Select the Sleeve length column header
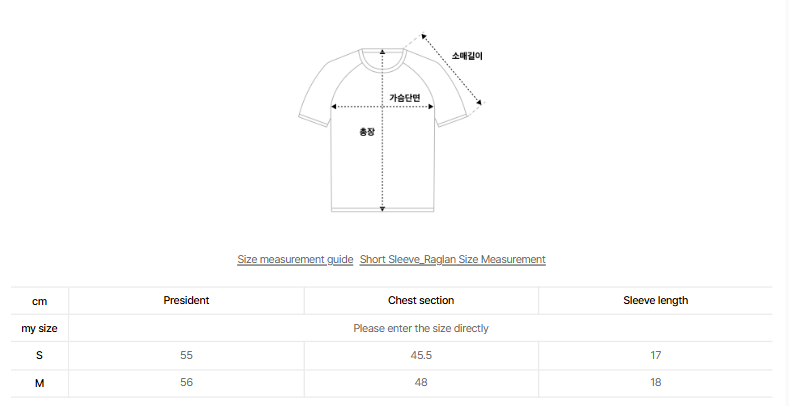Image resolution: width=789 pixels, height=406 pixels. click(655, 300)
